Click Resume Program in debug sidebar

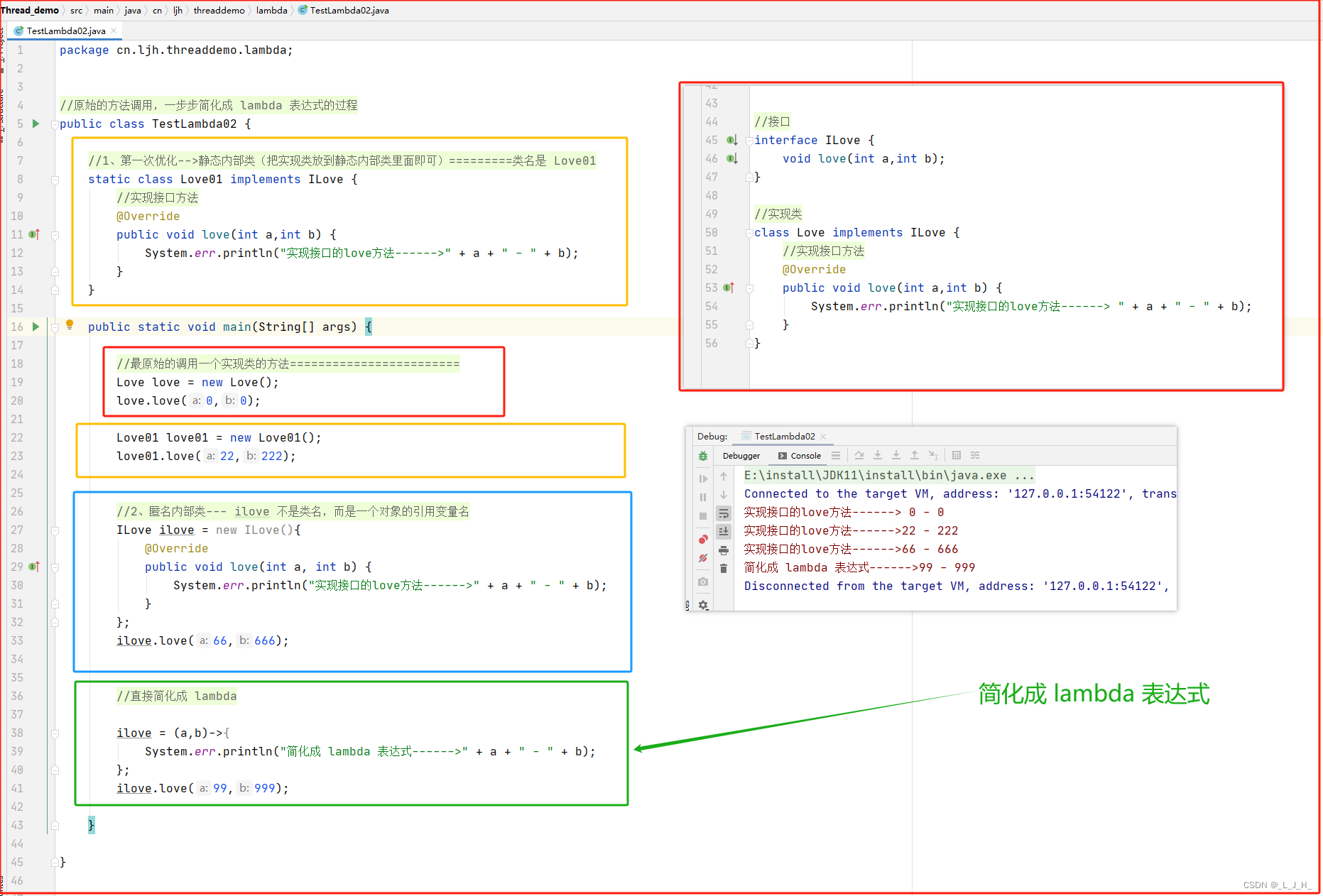703,479
